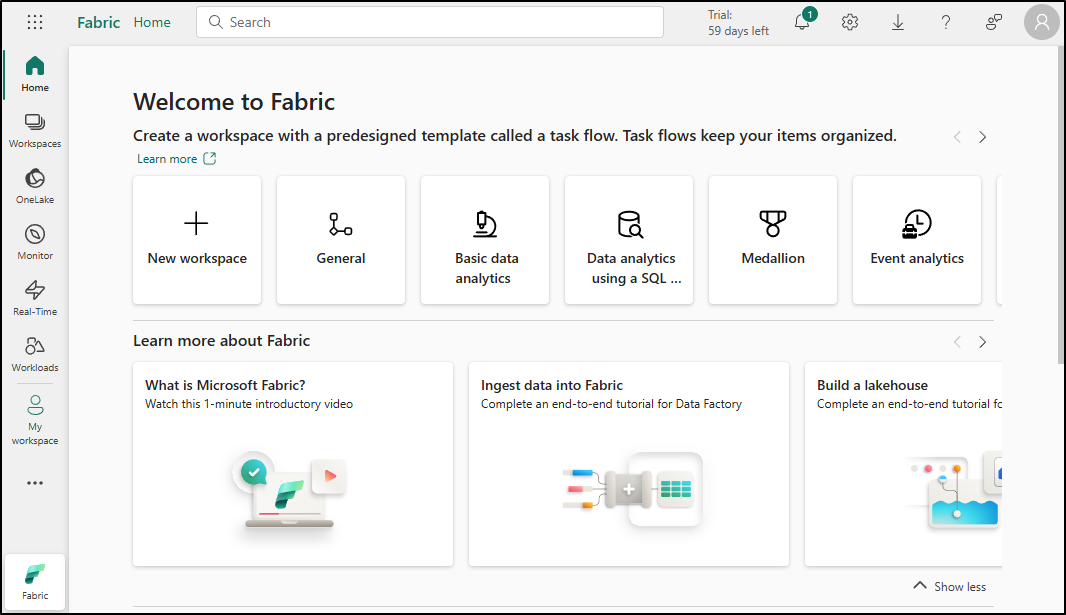Image resolution: width=1066 pixels, height=615 pixels.
Task: Open the Help menu
Action: [x=945, y=21]
